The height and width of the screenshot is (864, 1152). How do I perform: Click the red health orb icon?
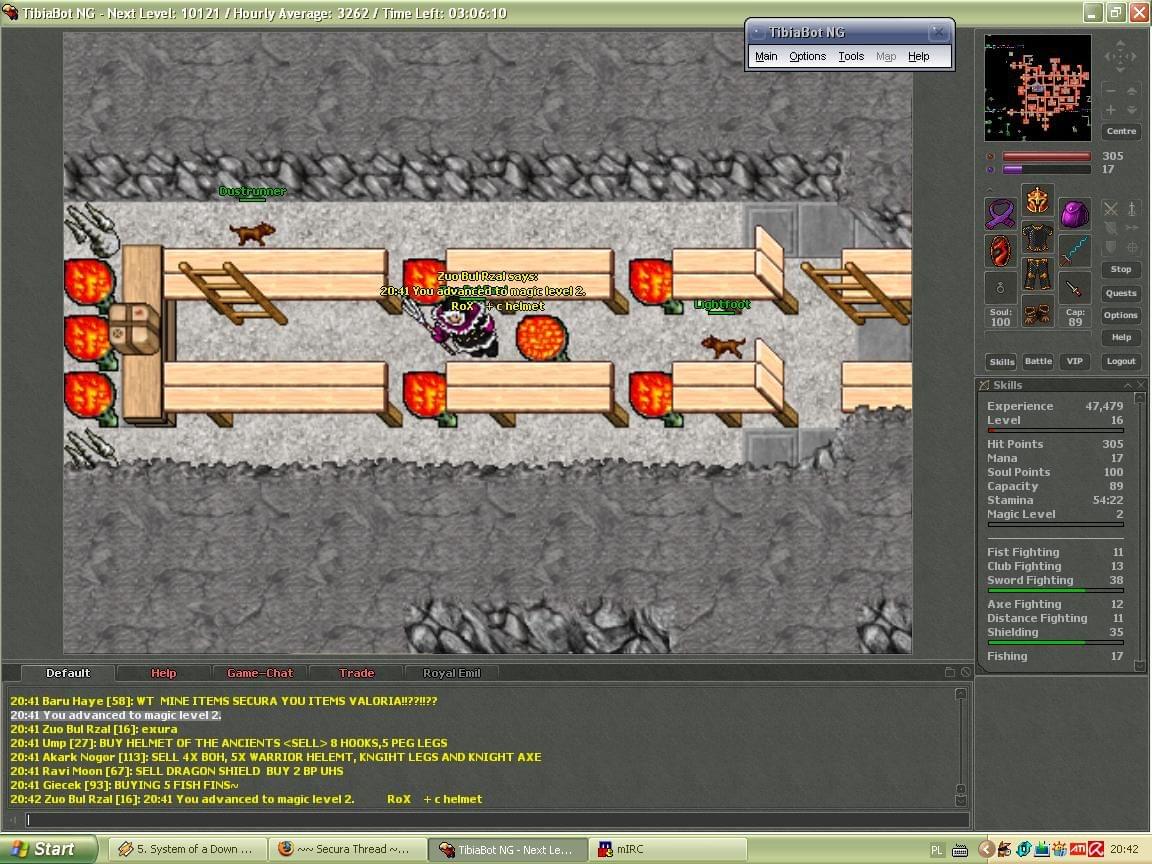click(990, 156)
